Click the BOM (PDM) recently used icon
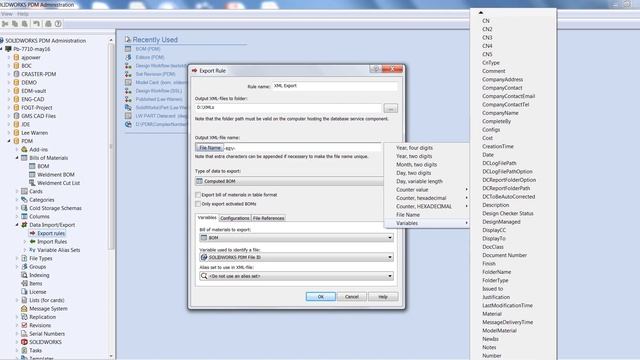The image size is (640, 360). point(128,49)
